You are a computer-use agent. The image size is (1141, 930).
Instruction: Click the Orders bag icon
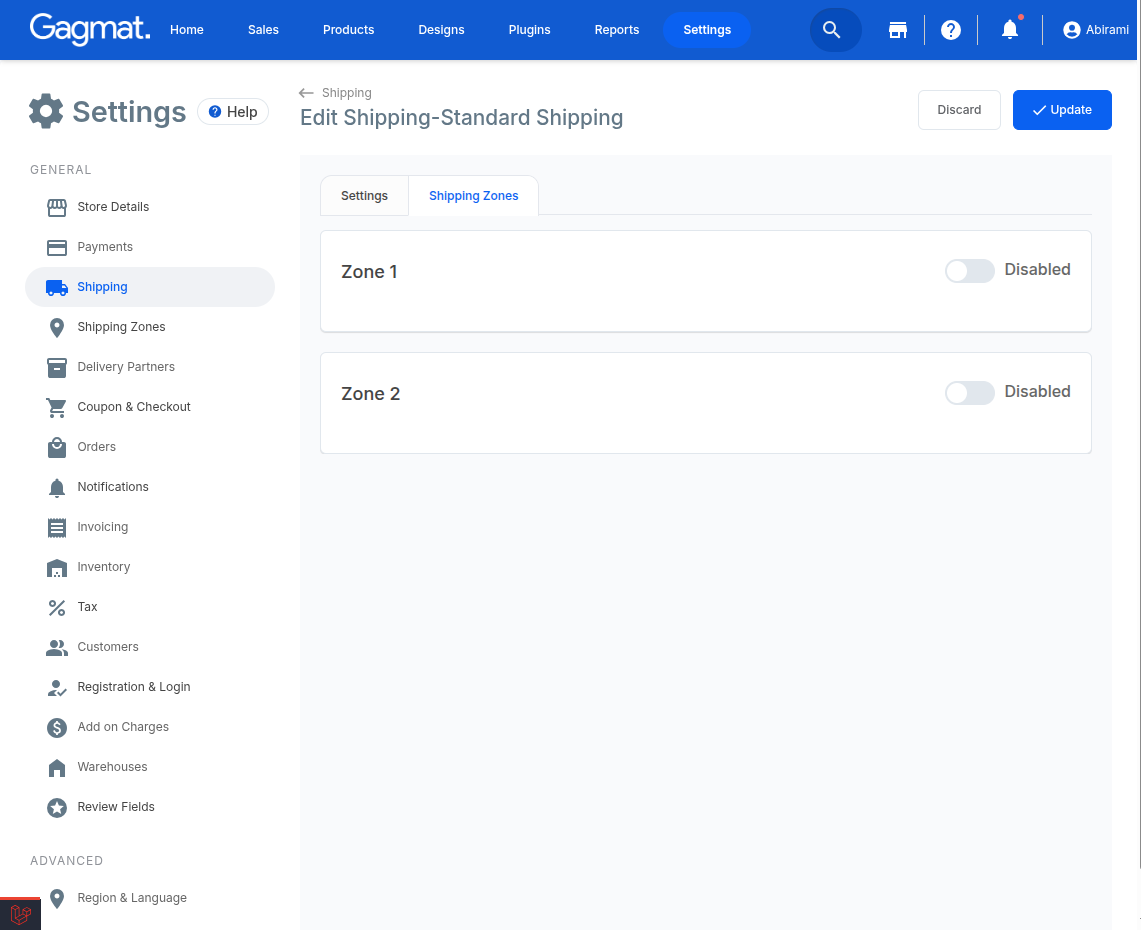[x=57, y=448]
